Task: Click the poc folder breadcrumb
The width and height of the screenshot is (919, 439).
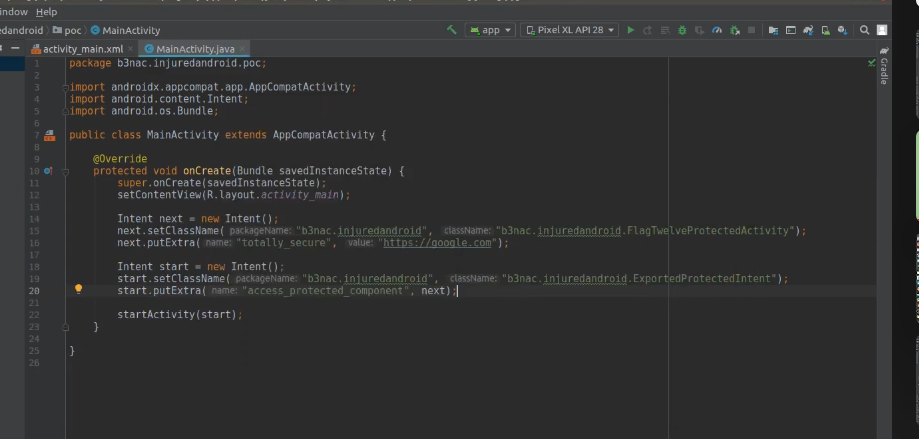Action: pos(67,30)
